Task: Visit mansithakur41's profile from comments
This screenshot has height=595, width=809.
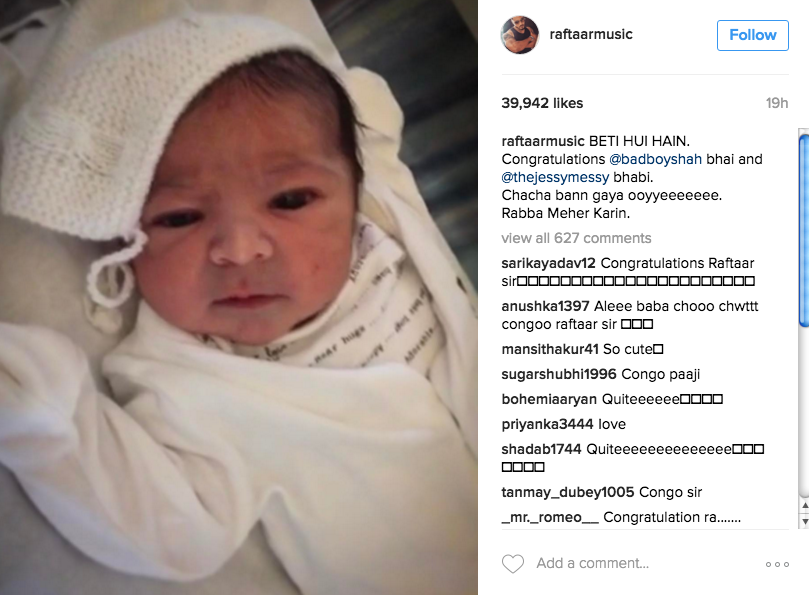Action: point(550,349)
